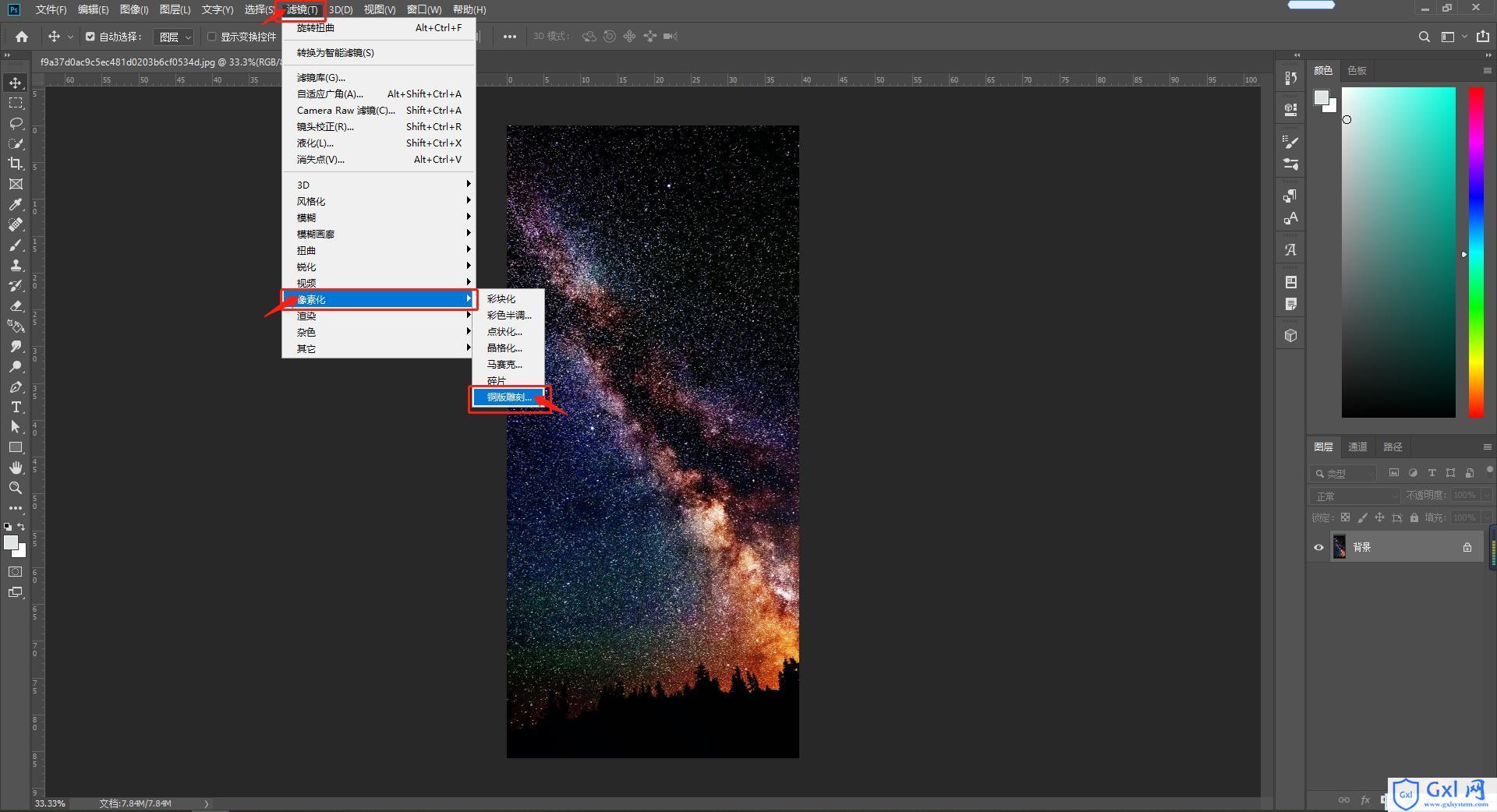
Task: Click the layer effects fx icon
Action: 1364,800
